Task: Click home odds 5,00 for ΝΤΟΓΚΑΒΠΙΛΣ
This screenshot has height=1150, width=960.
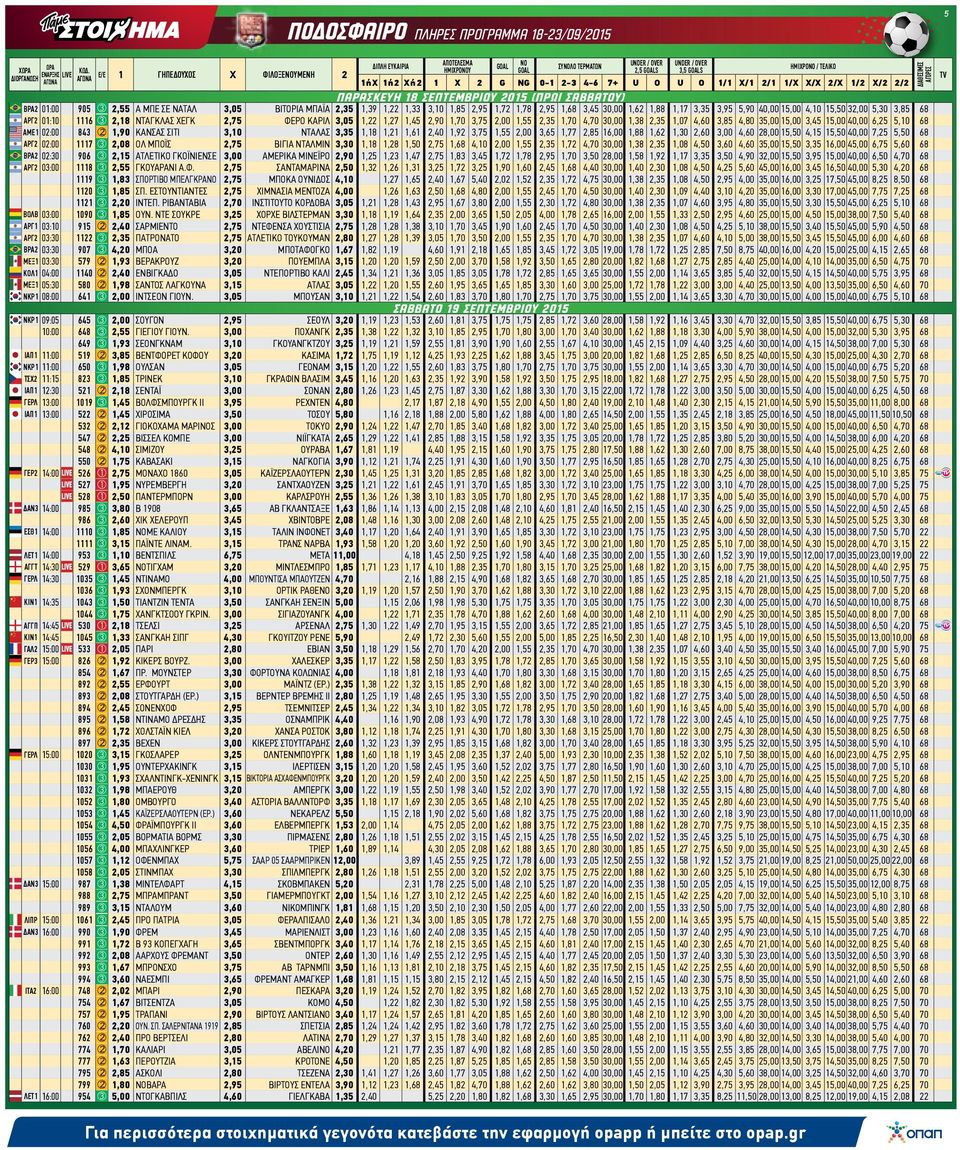Action: pyautogui.click(x=120, y=1096)
